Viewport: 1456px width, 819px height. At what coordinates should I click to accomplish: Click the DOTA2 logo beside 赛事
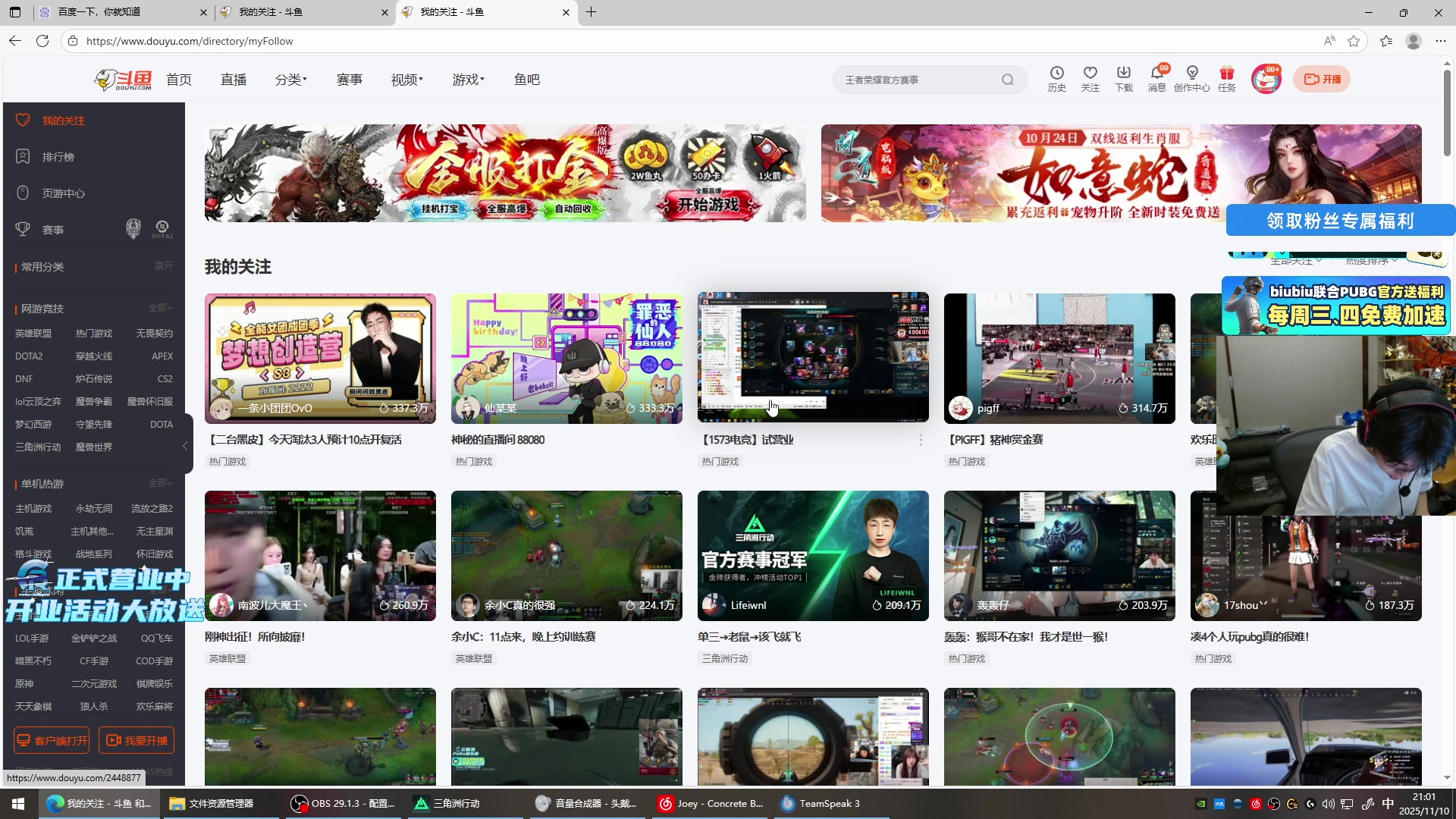click(x=162, y=228)
